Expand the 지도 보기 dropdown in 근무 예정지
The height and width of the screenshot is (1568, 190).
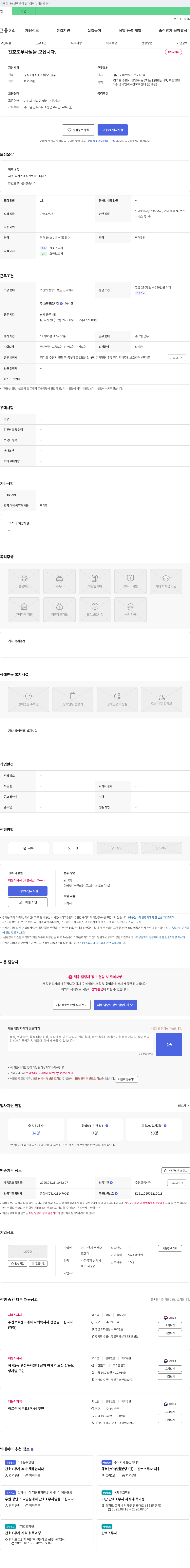(x=177, y=358)
